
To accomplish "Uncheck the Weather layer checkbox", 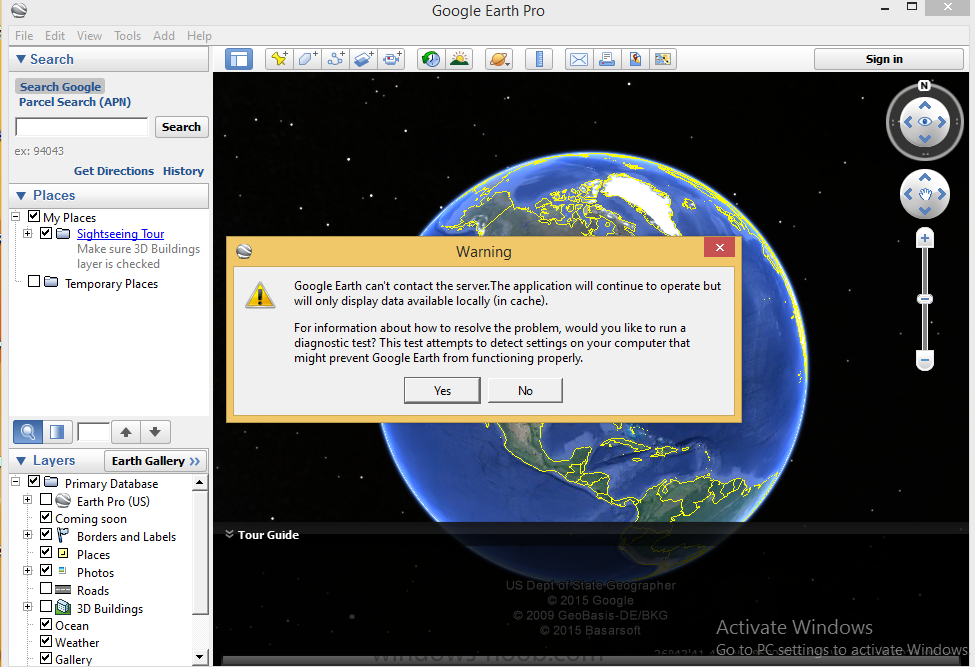I will (x=46, y=640).
